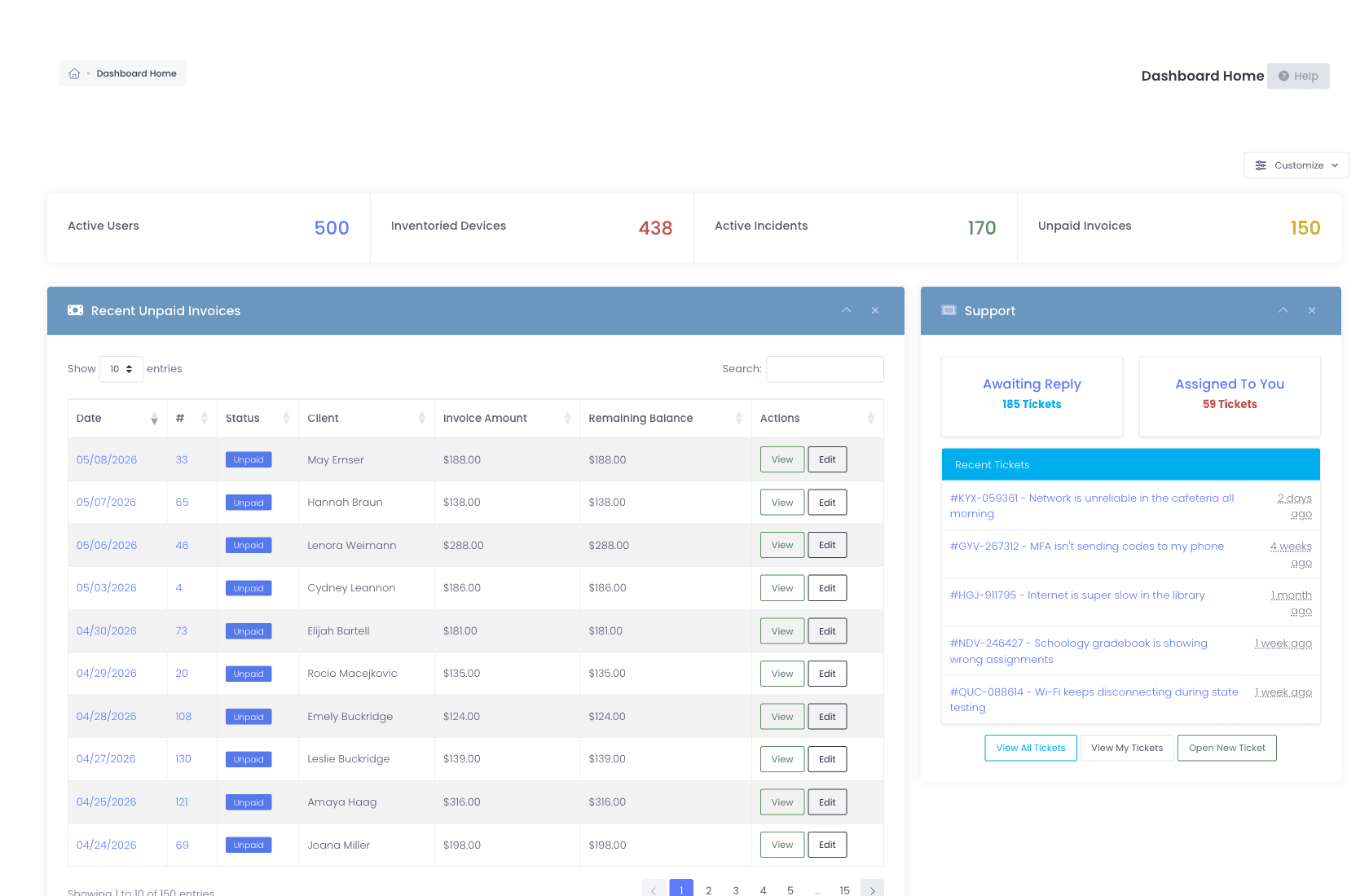Open invoice number 108 link

[x=183, y=717]
